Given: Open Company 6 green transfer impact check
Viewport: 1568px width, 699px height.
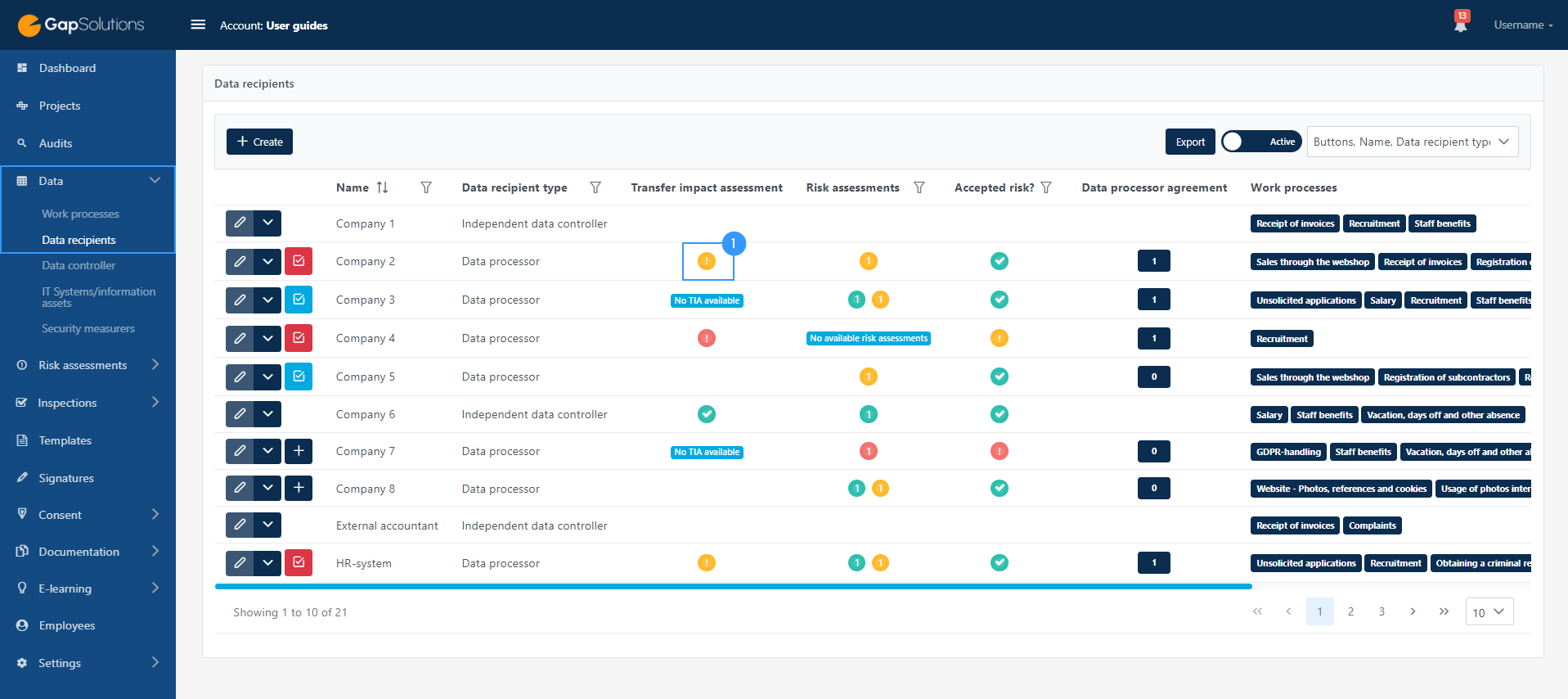Looking at the screenshot, I should pos(707,414).
